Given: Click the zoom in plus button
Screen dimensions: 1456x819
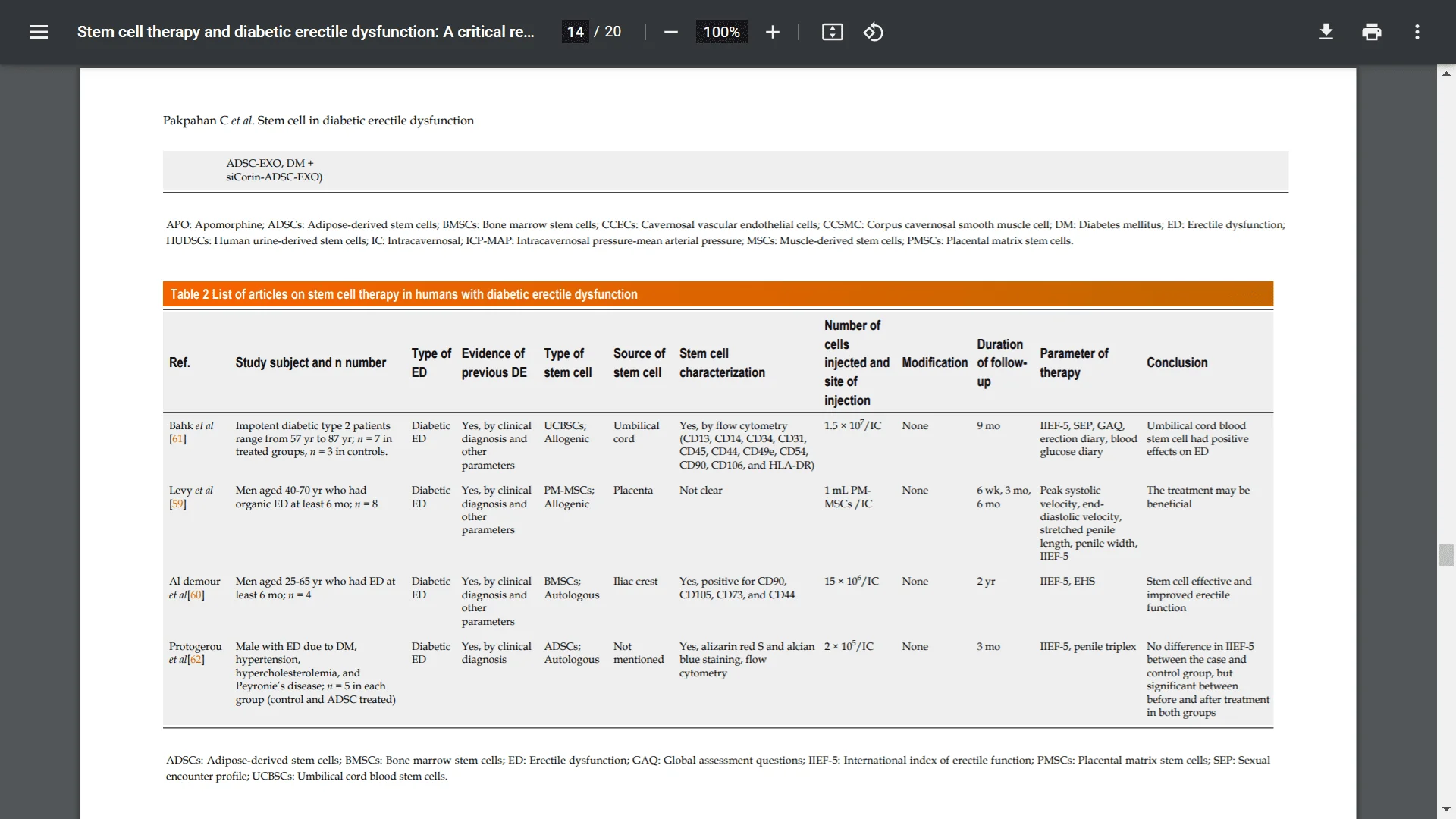Looking at the screenshot, I should [x=772, y=32].
